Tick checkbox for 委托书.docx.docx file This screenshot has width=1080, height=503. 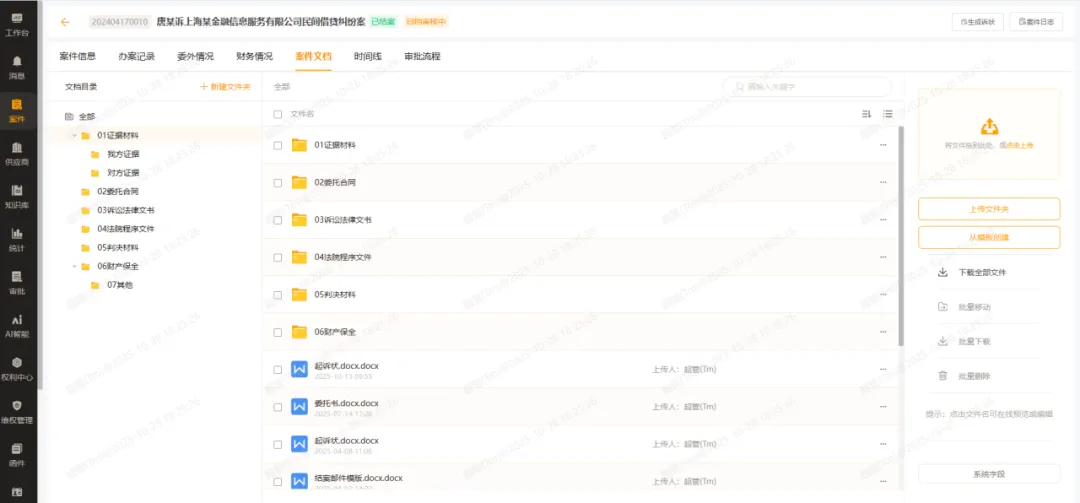278,407
